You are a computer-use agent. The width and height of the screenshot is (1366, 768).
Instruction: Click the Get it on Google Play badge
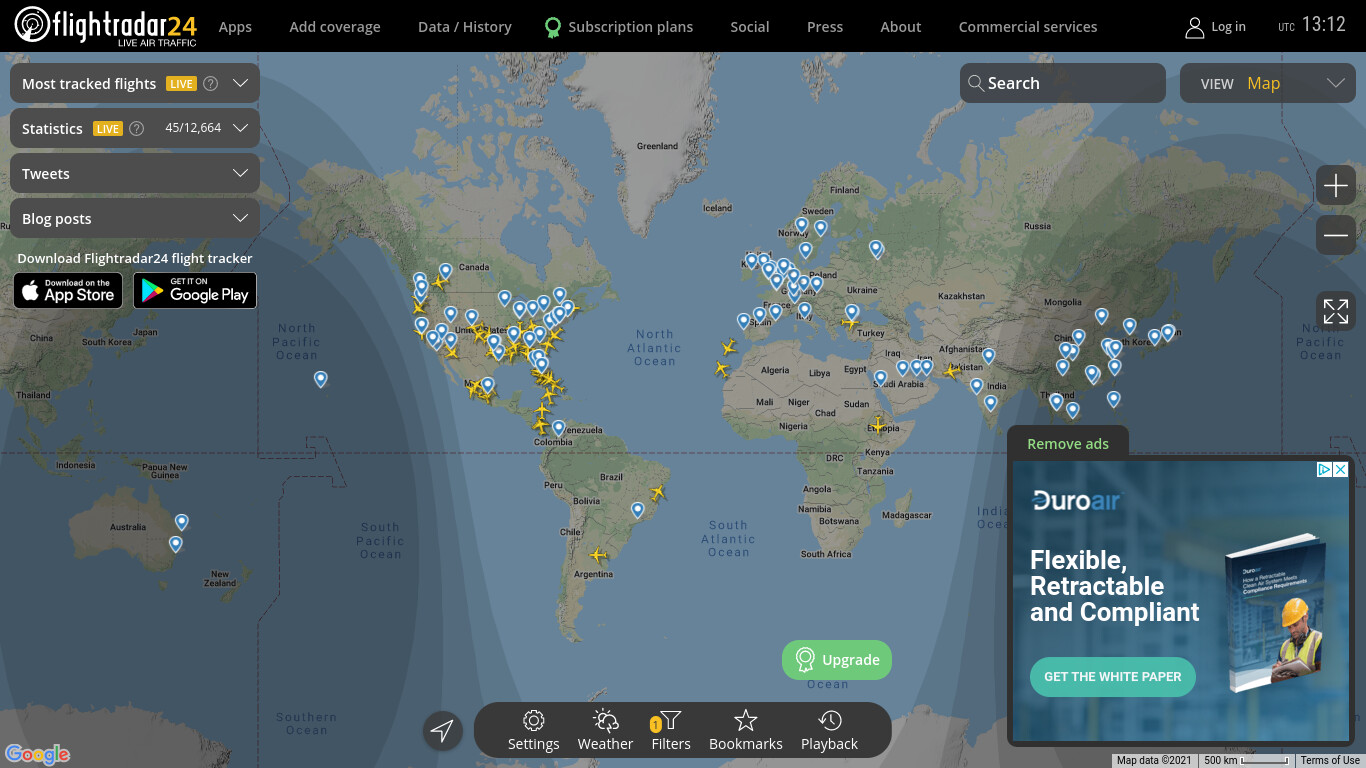(x=195, y=291)
